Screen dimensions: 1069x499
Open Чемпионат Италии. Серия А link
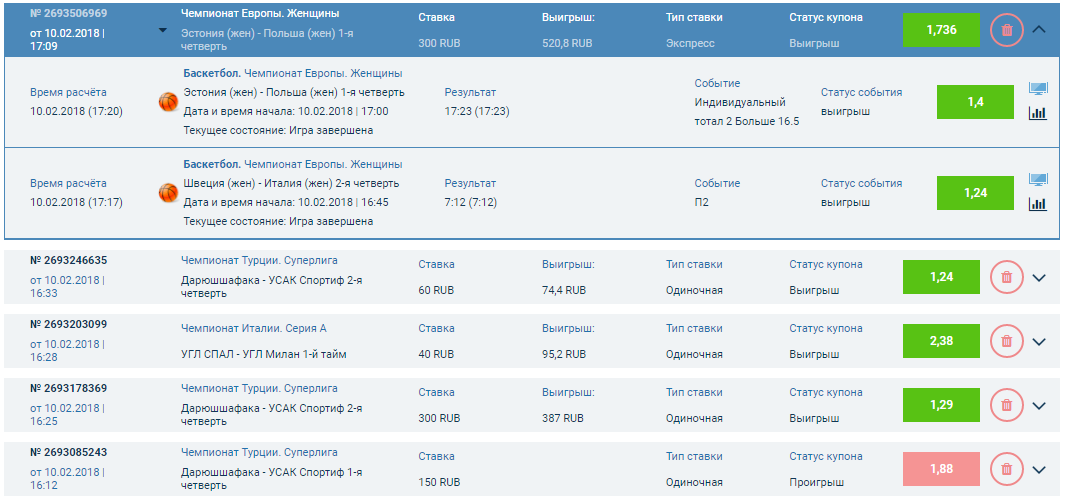point(253,328)
